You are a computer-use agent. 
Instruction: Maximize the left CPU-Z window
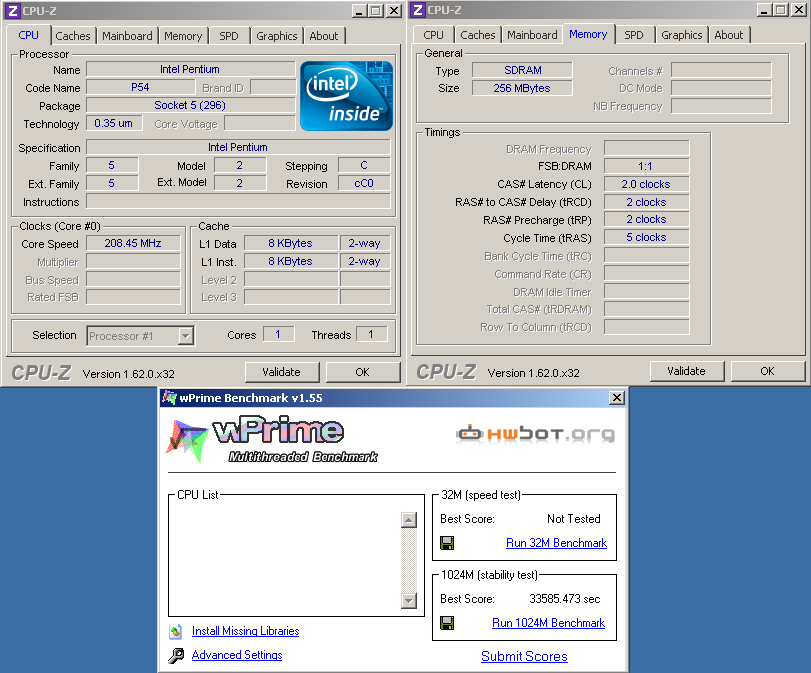376,10
